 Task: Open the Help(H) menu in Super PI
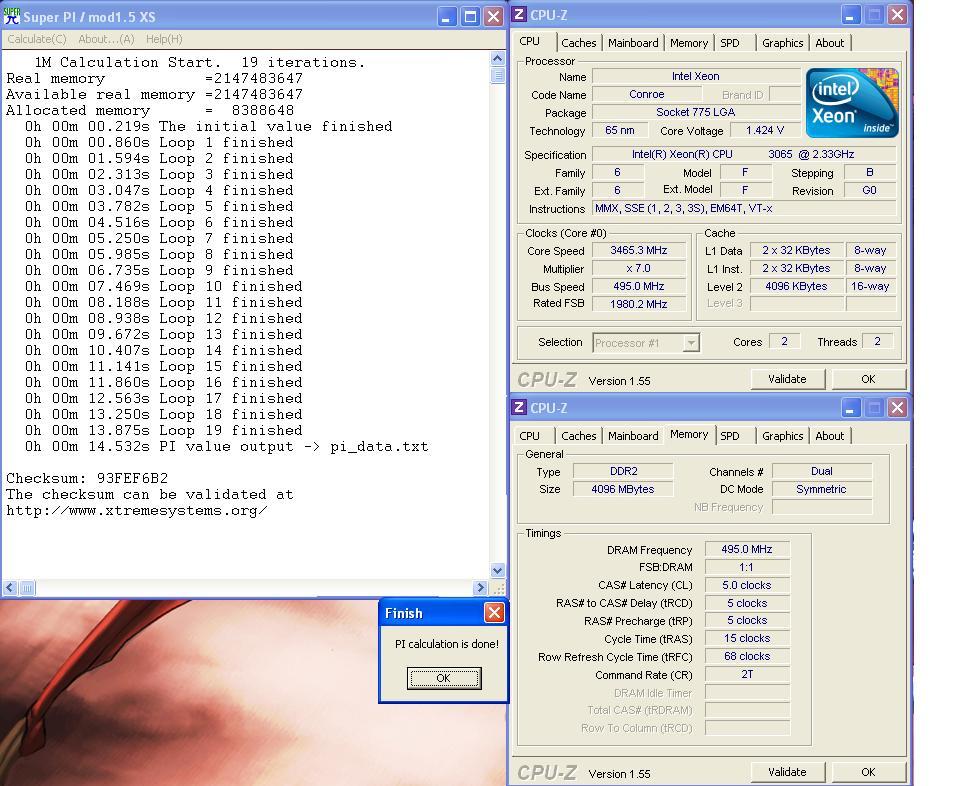(x=164, y=39)
